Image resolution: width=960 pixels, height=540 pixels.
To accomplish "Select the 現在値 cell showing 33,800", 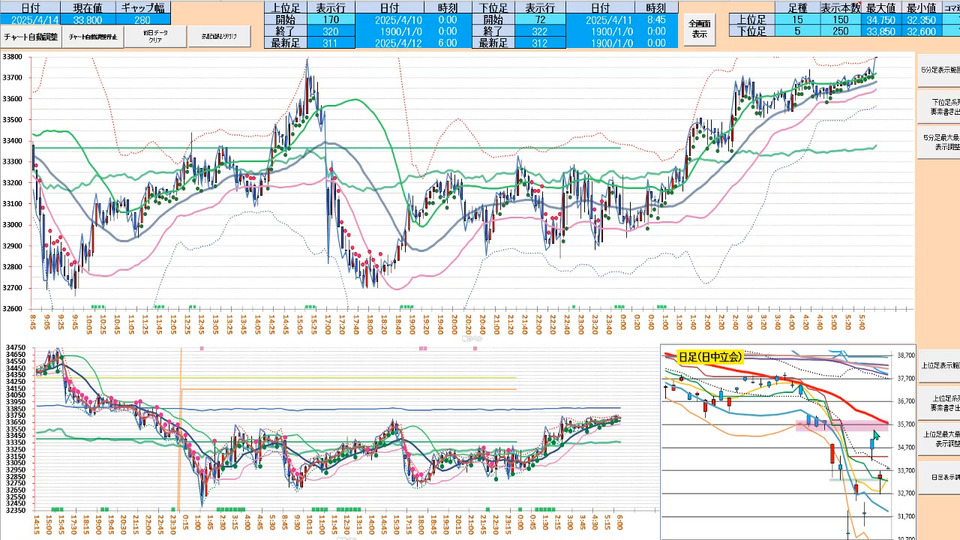I will pos(88,20).
